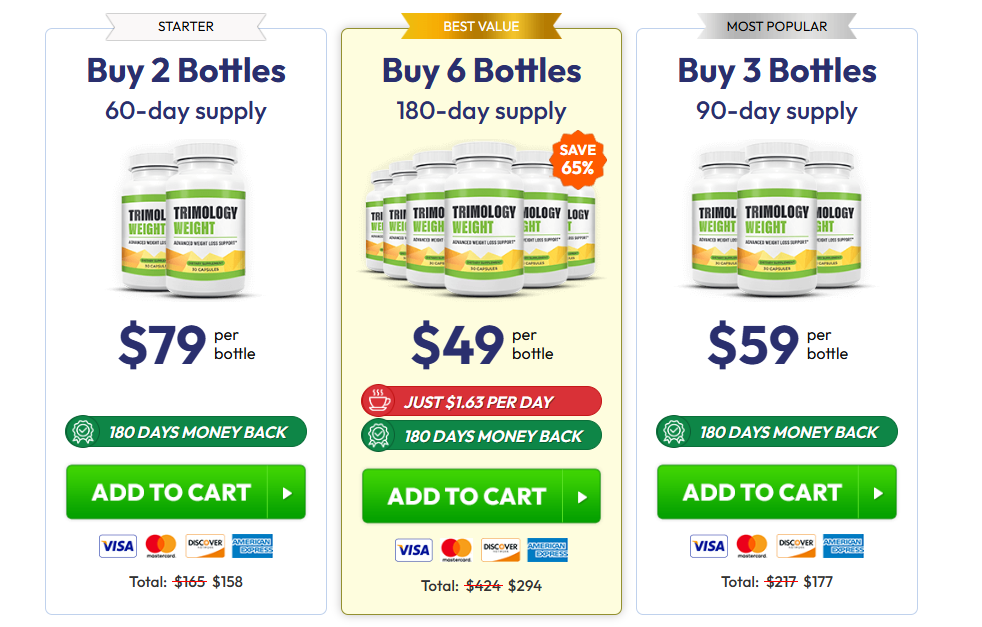This screenshot has height=627, width=982.
Task: Click the six-bottle product image
Action: pos(481,220)
